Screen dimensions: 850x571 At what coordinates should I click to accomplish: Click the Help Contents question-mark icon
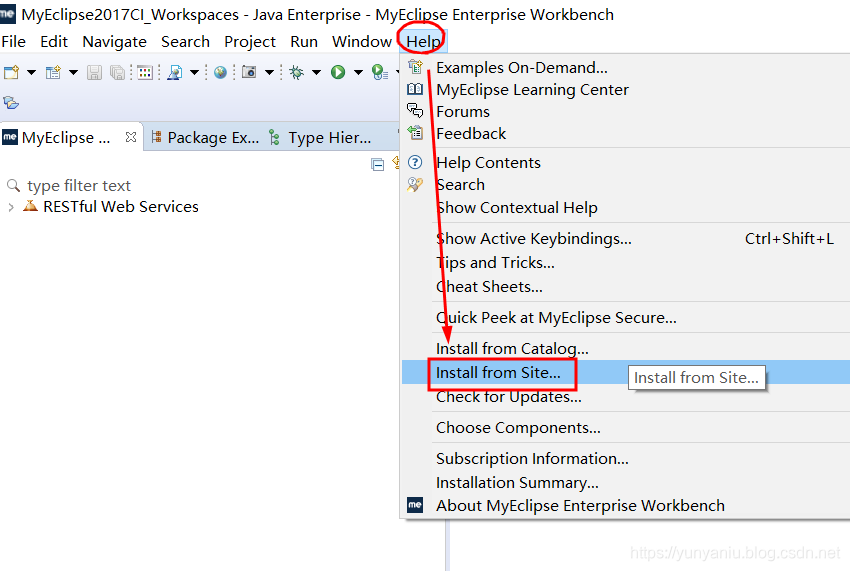(x=415, y=162)
